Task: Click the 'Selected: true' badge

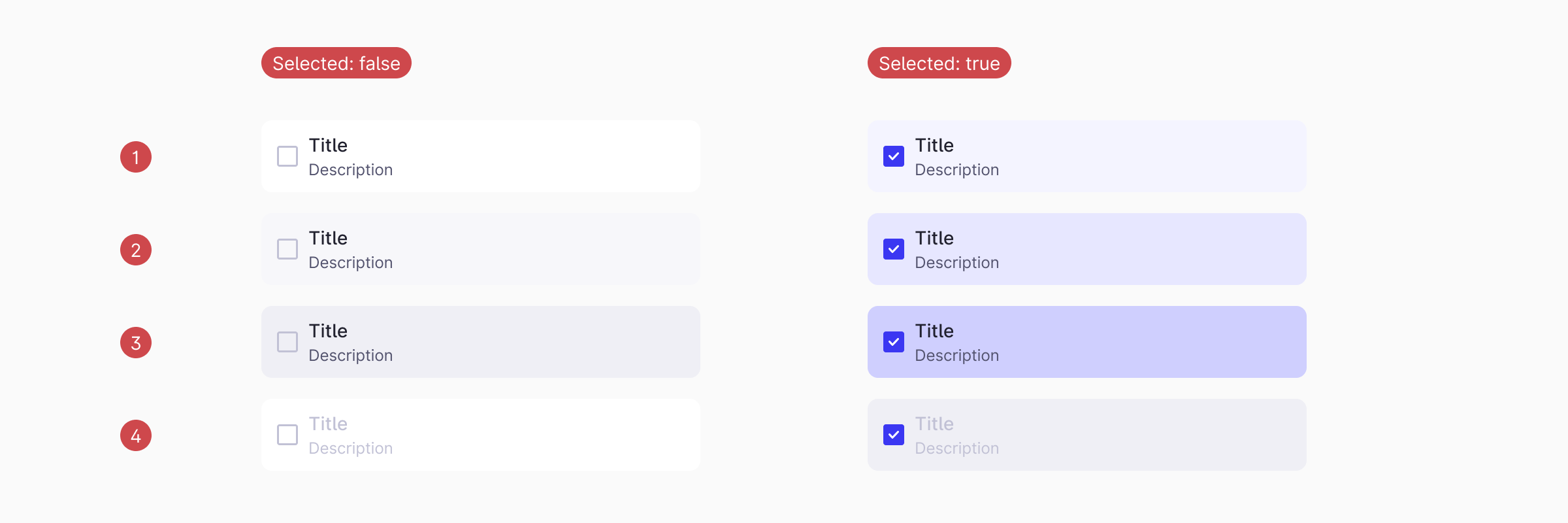Action: pos(939,63)
